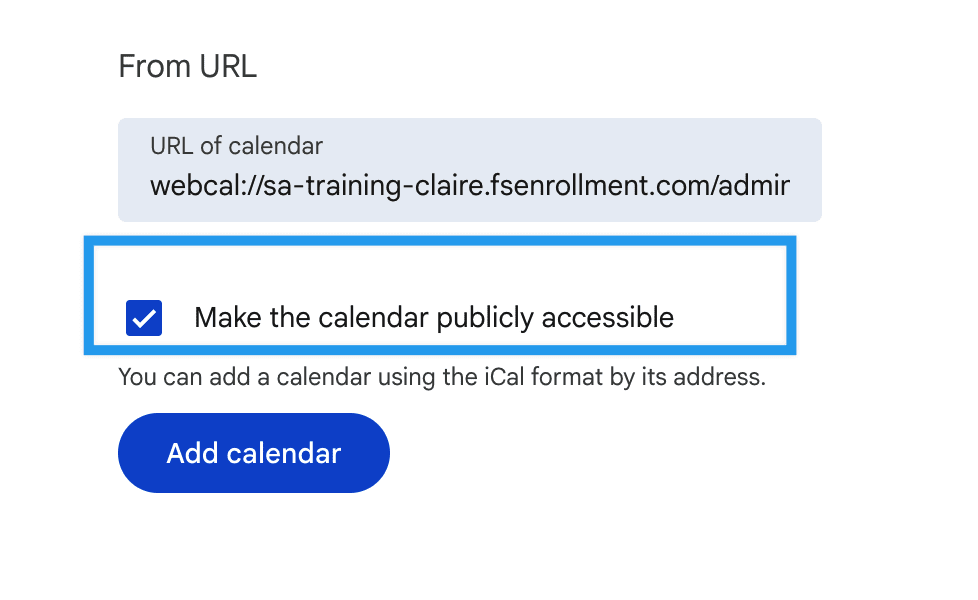Uncheck the publicly accessible checkbox
978x600 pixels.
point(144,318)
